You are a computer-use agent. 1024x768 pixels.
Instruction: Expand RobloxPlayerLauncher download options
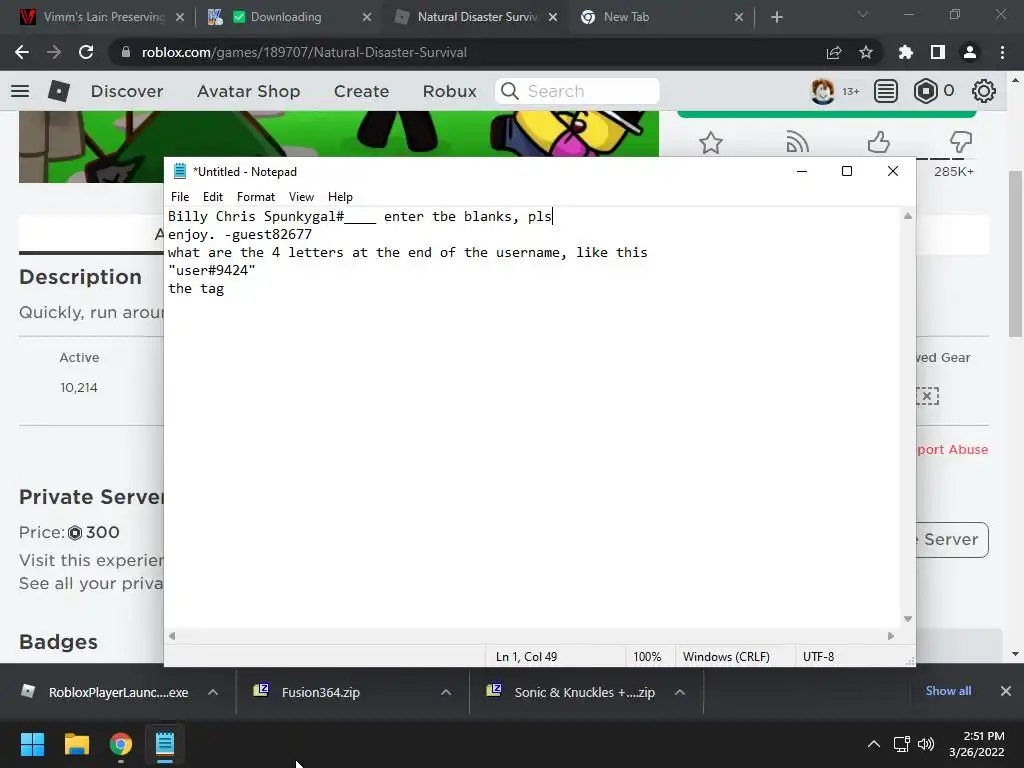click(213, 692)
